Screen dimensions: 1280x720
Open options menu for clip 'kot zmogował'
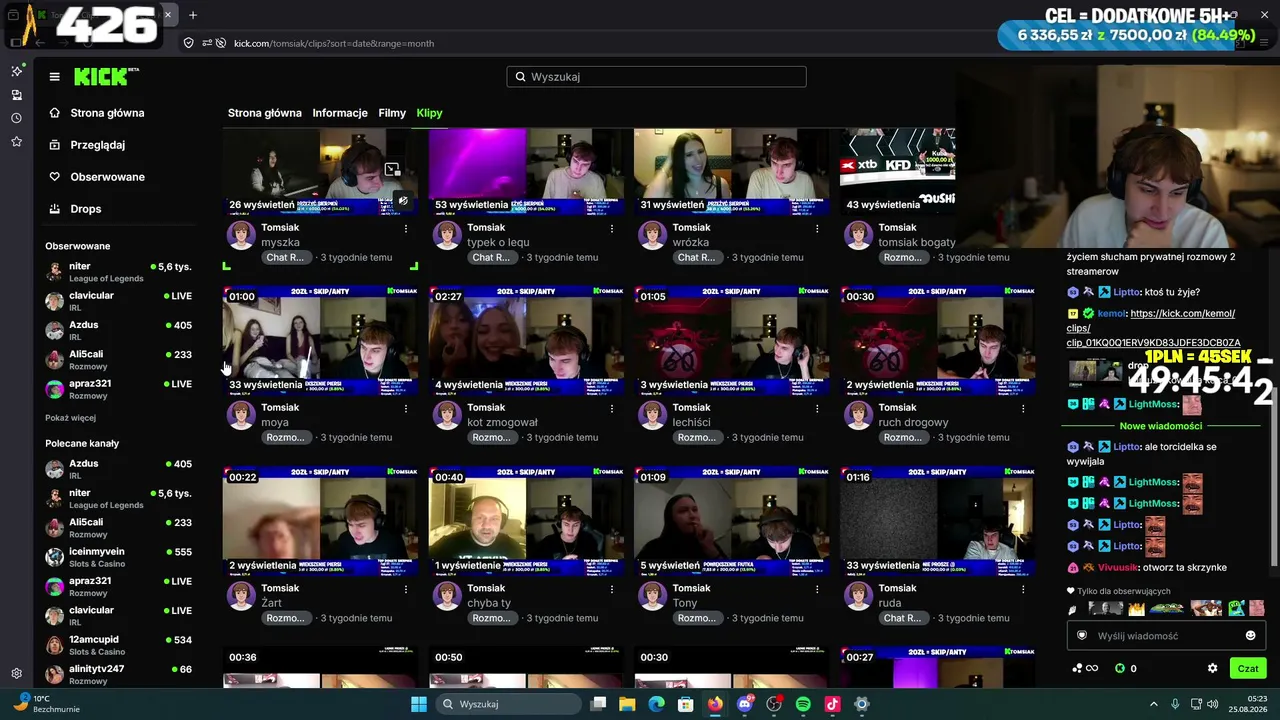pos(612,409)
